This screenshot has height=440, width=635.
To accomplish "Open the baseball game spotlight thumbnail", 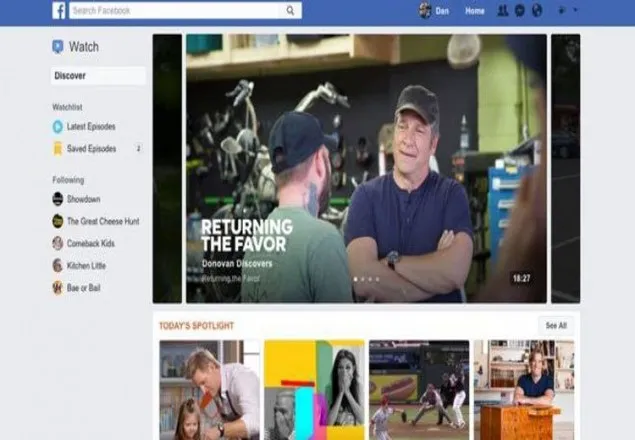I will (419, 390).
